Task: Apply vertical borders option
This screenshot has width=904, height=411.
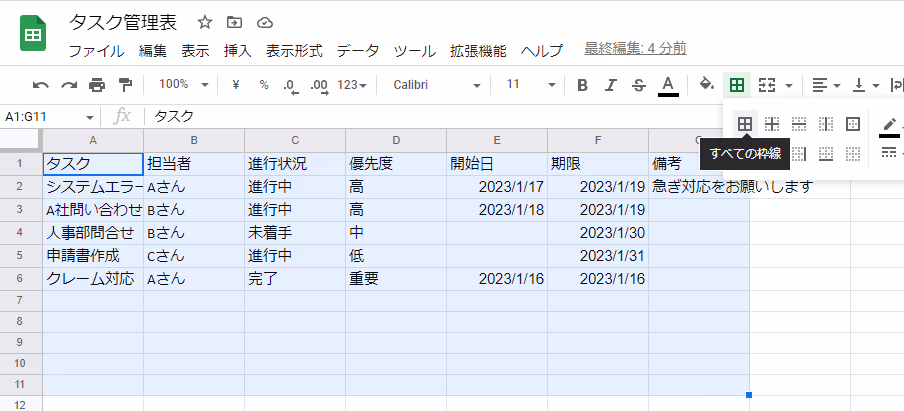Action: pos(826,123)
